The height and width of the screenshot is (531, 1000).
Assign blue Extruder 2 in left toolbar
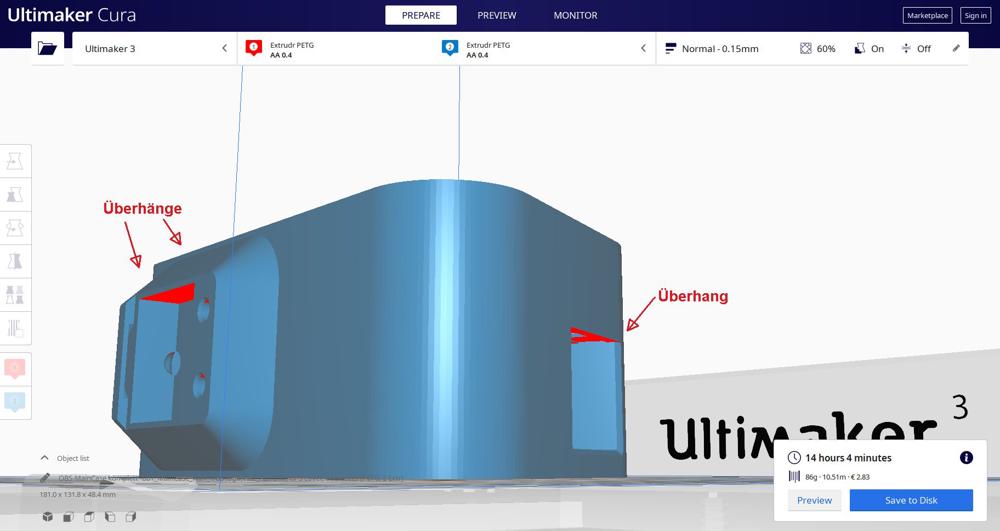[x=15, y=402]
